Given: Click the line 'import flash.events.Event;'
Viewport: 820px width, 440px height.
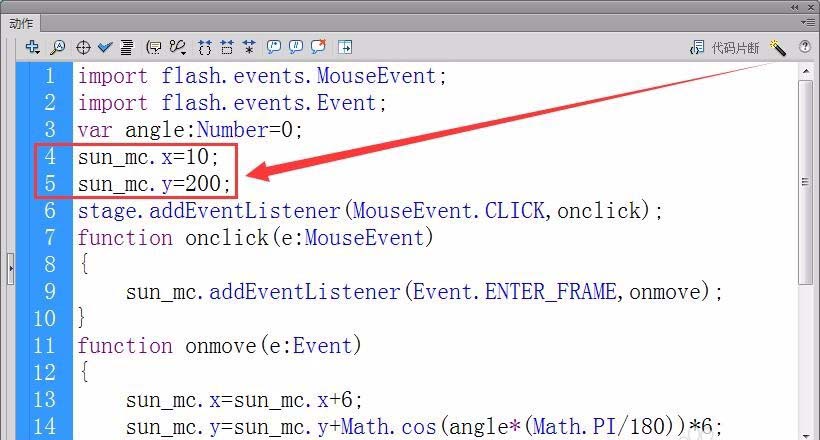Looking at the screenshot, I should (232, 103).
